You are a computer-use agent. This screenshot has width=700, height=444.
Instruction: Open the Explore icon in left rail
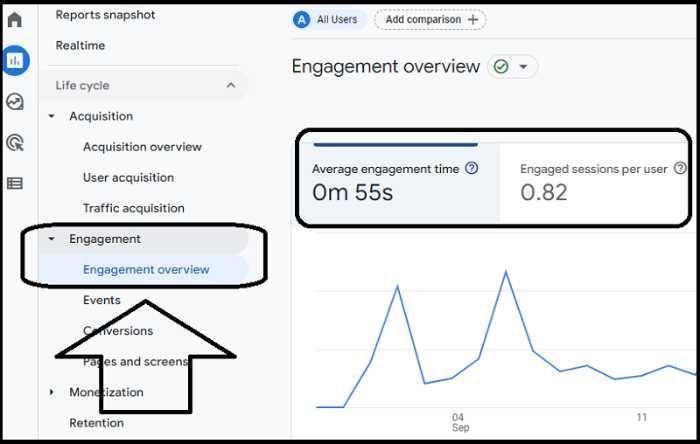(15, 101)
